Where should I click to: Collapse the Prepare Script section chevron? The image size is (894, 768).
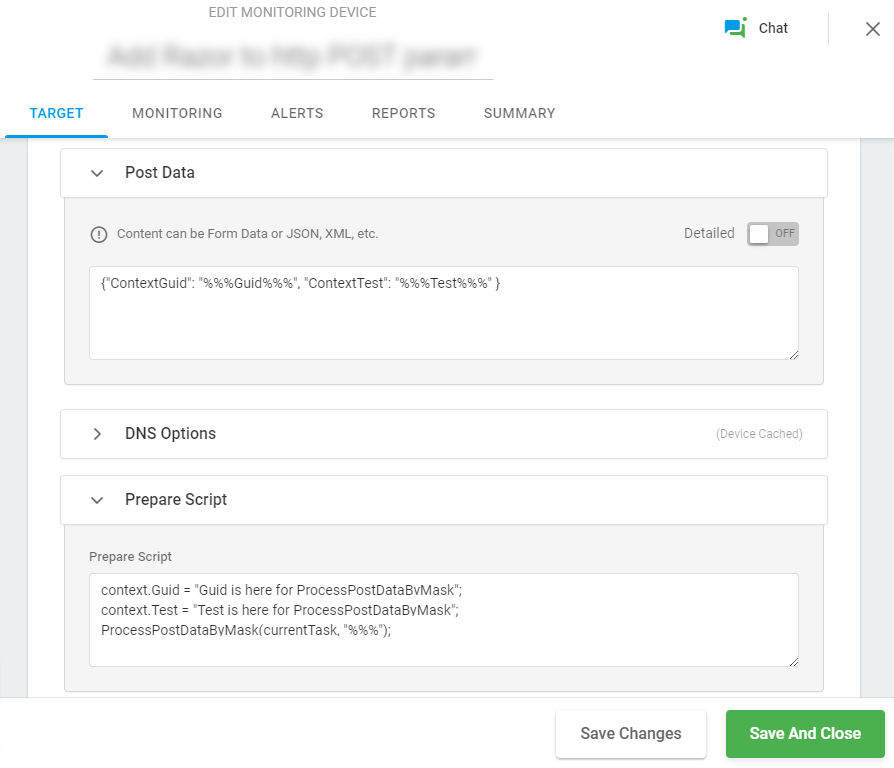pyautogui.click(x=97, y=500)
